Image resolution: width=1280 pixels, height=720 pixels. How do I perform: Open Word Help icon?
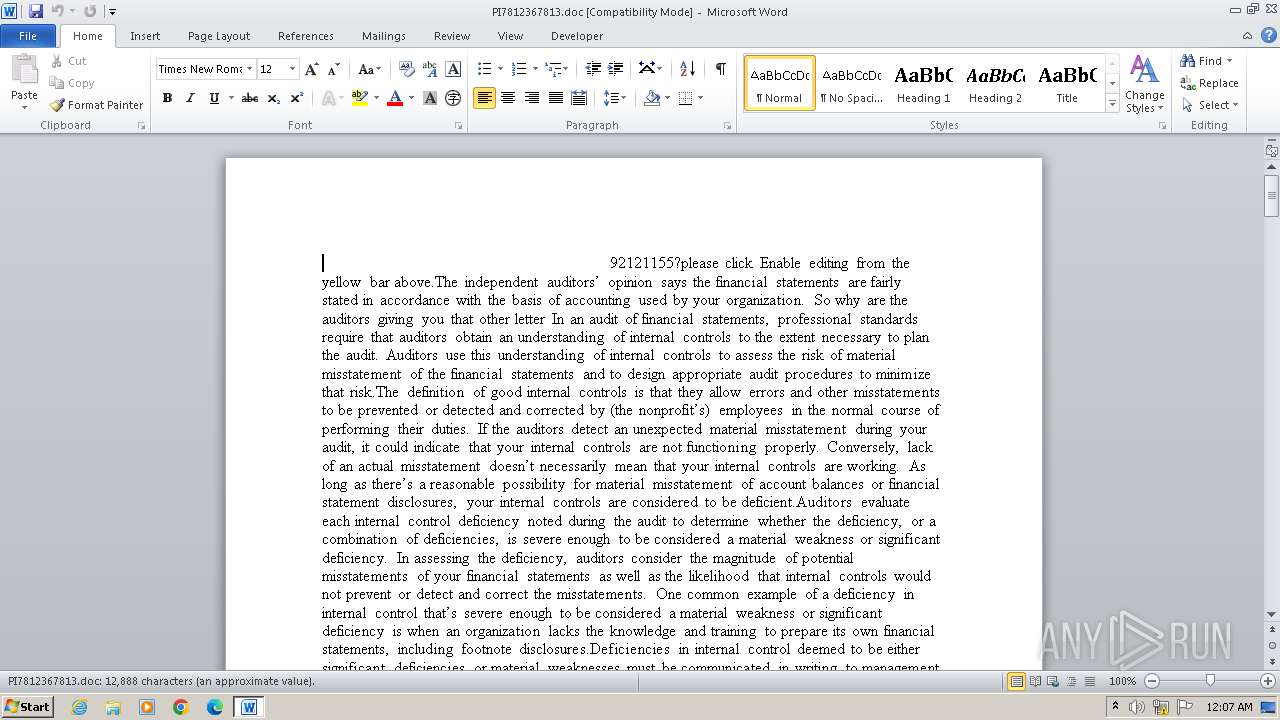point(1268,36)
